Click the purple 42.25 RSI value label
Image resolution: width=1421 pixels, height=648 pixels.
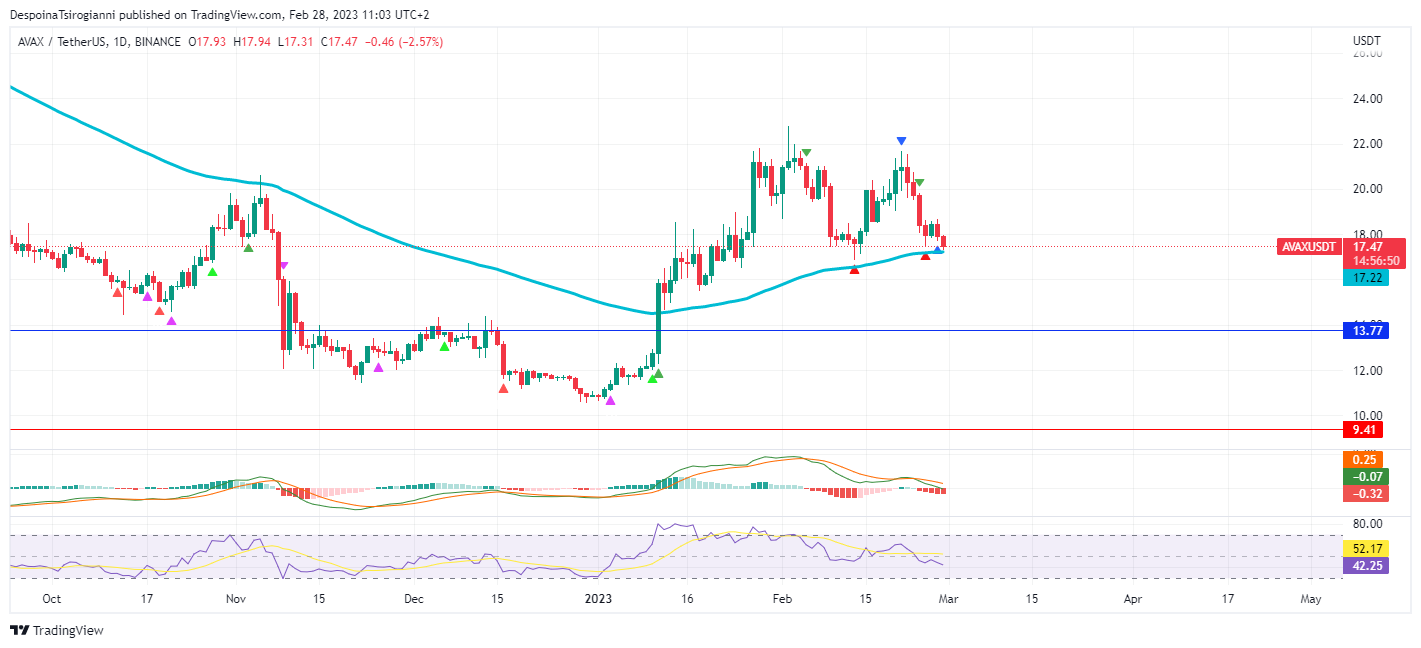click(1367, 566)
